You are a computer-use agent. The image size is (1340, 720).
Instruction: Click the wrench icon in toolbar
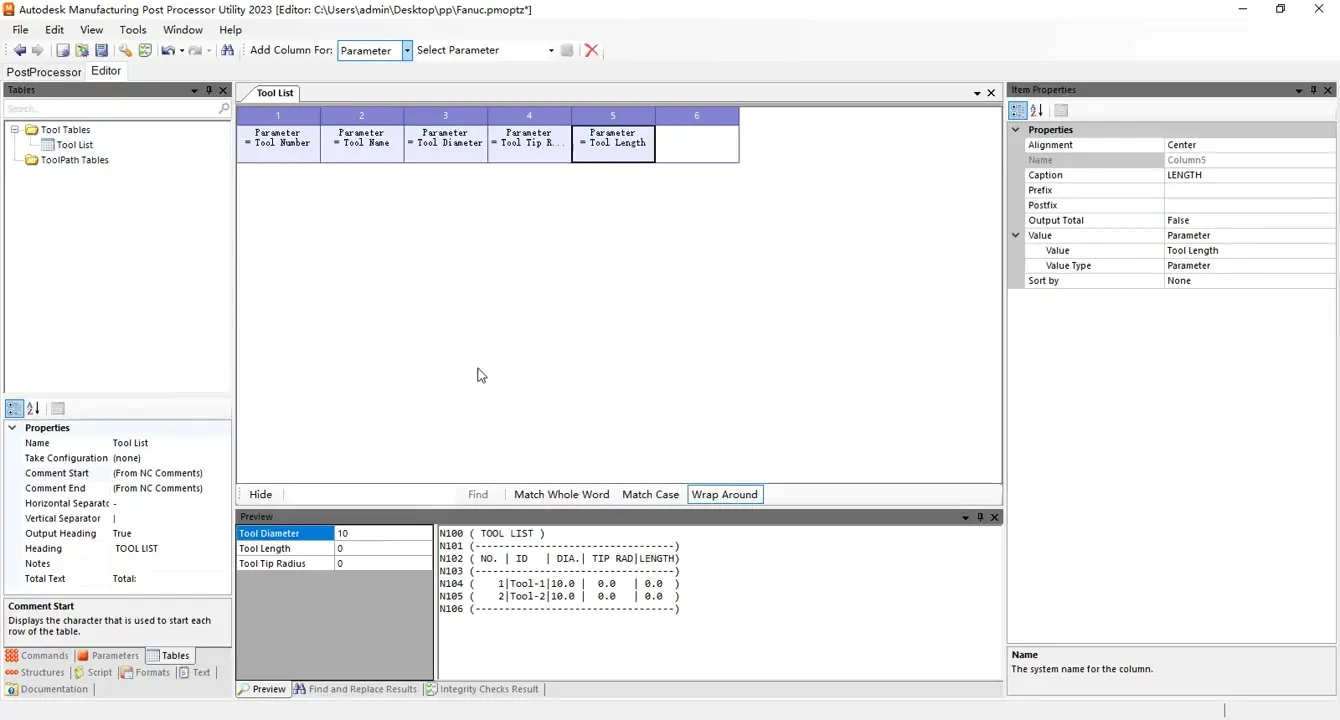click(x=125, y=50)
